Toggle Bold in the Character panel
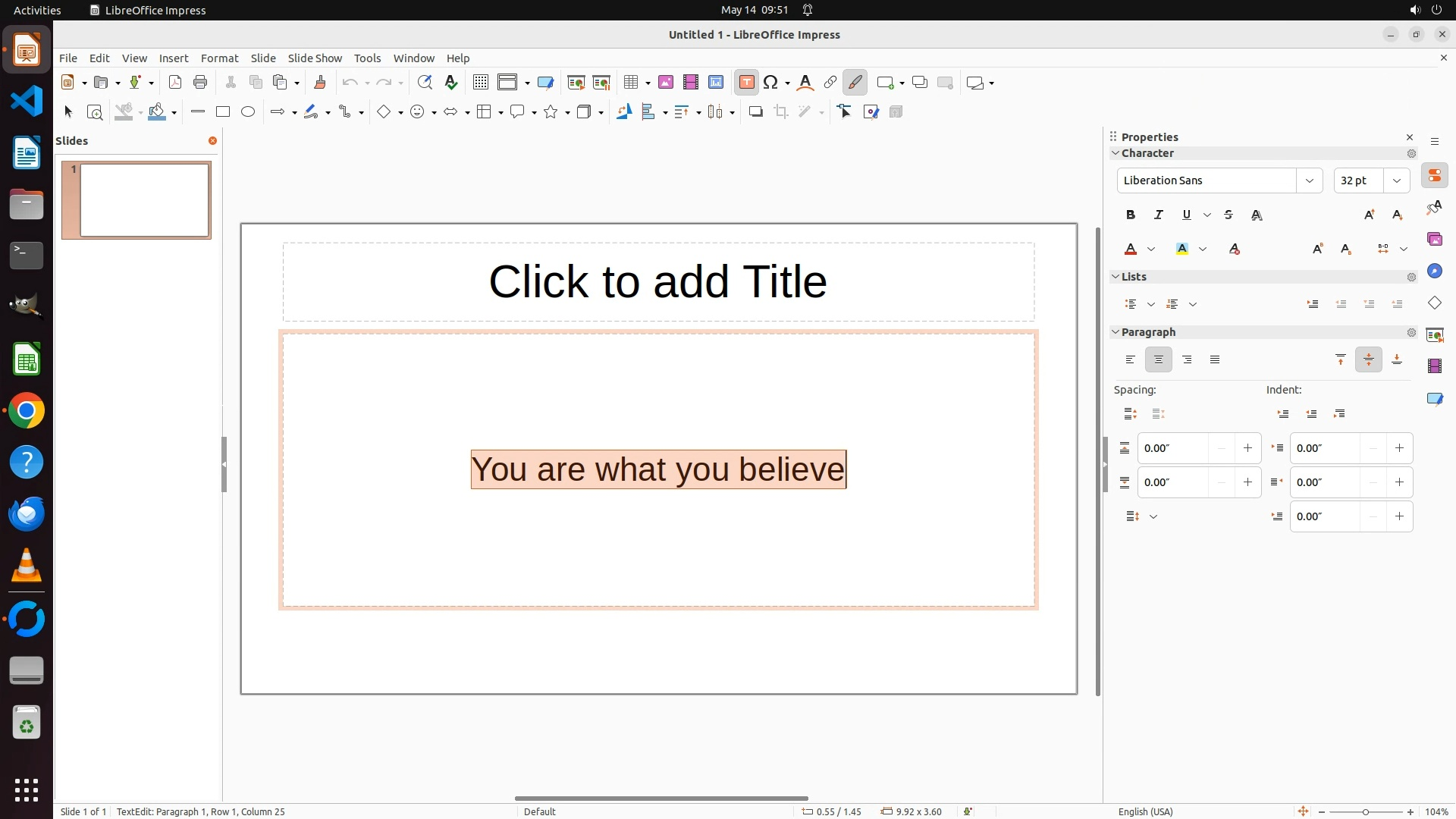 [x=1131, y=215]
